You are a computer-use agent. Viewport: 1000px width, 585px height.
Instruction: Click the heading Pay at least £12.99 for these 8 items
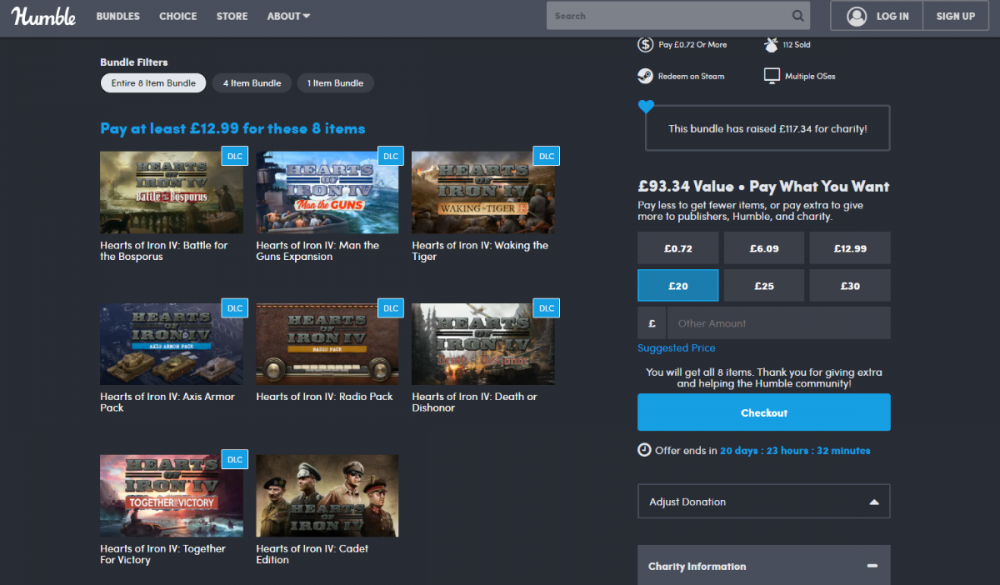pos(233,128)
